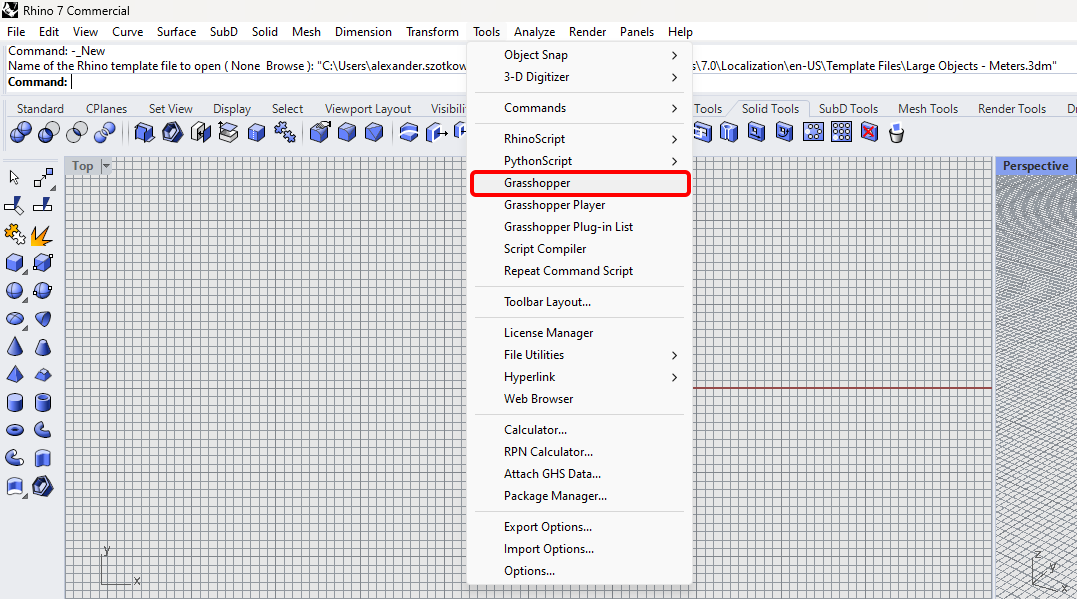Select the Cone tool
This screenshot has height=599, width=1077.
pyautogui.click(x=14, y=347)
